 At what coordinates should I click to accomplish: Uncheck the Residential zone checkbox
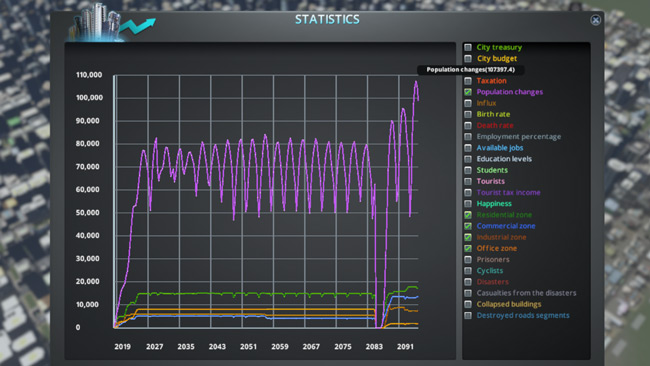click(x=468, y=215)
